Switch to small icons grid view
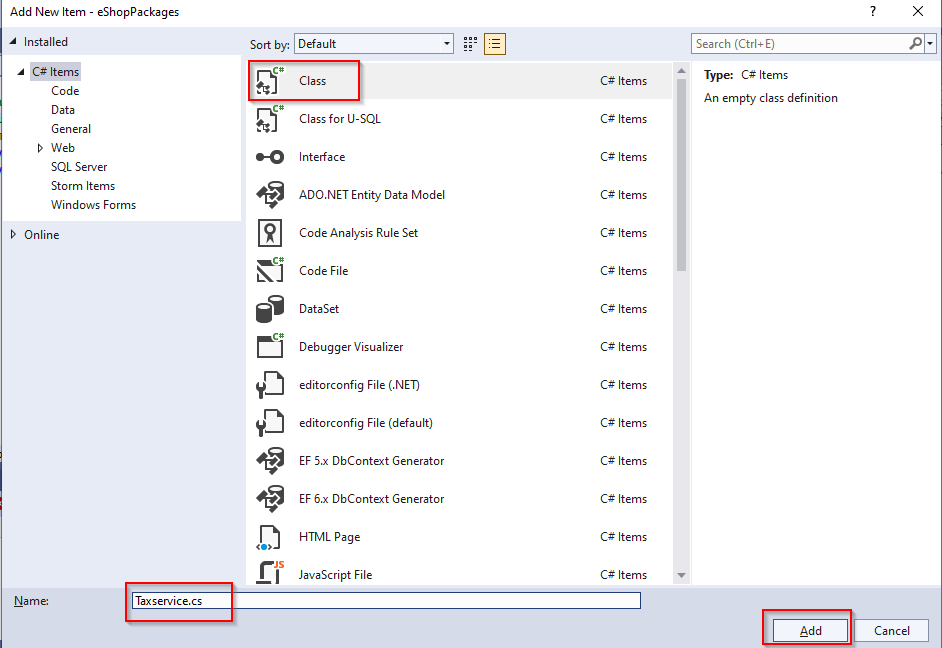Viewport: 942px width, 648px height. (470, 44)
